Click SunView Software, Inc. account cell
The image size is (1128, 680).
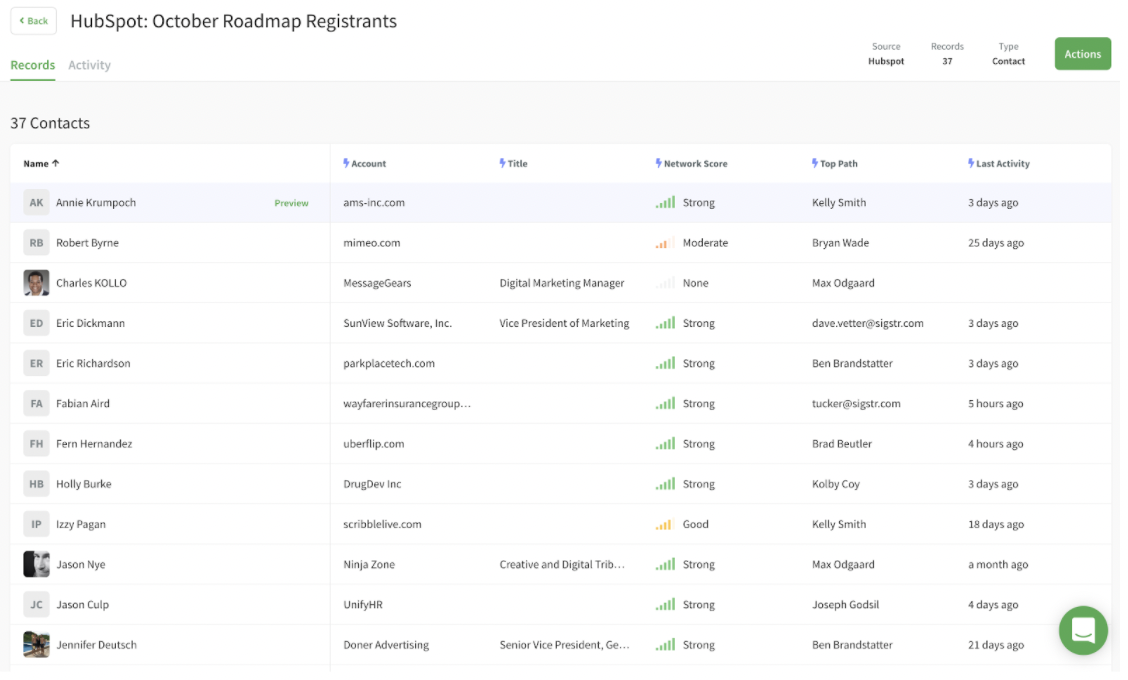pyautogui.click(x=397, y=323)
